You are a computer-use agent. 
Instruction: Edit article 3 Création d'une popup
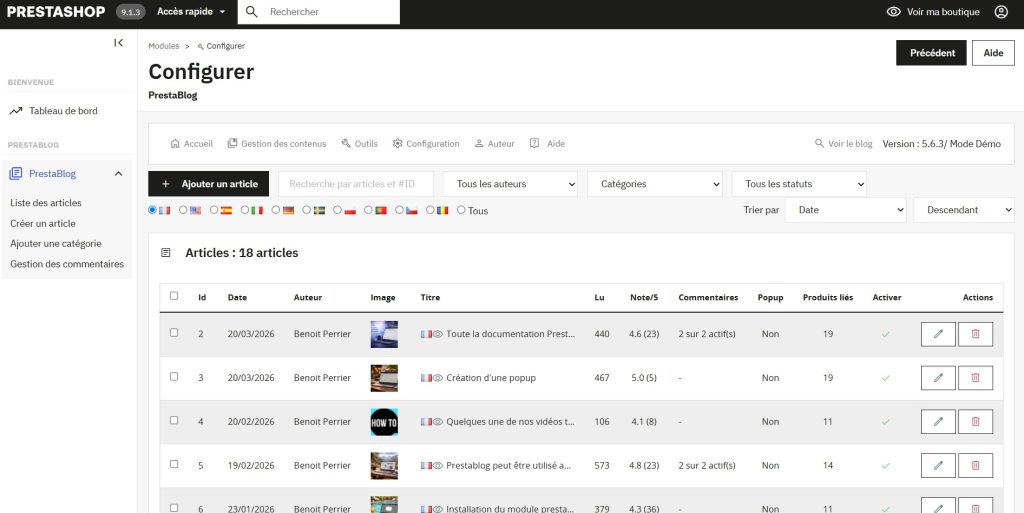click(938, 378)
